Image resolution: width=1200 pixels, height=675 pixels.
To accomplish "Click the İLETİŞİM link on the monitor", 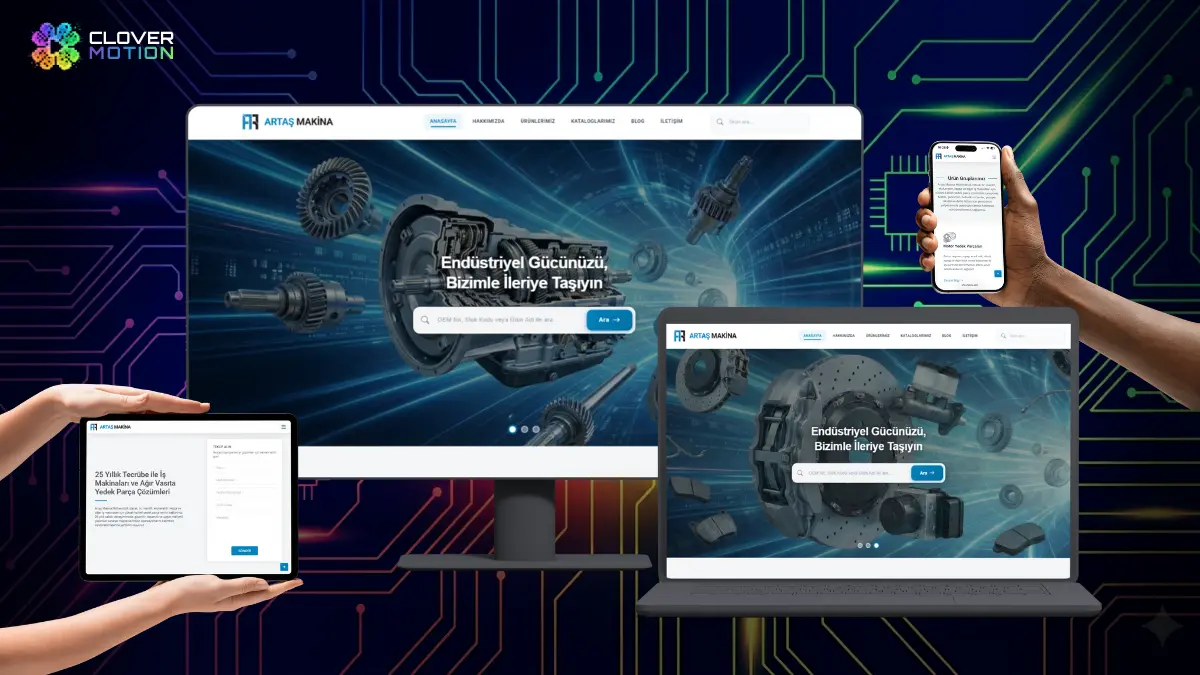I will (671, 121).
